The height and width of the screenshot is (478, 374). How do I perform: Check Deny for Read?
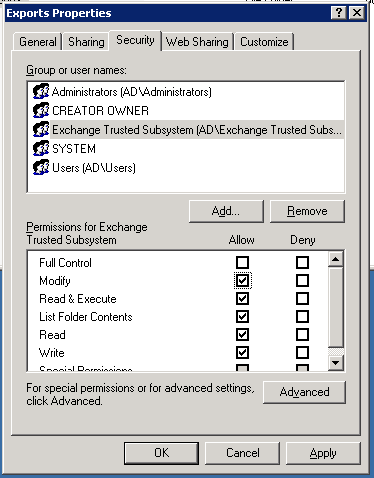tap(302, 335)
